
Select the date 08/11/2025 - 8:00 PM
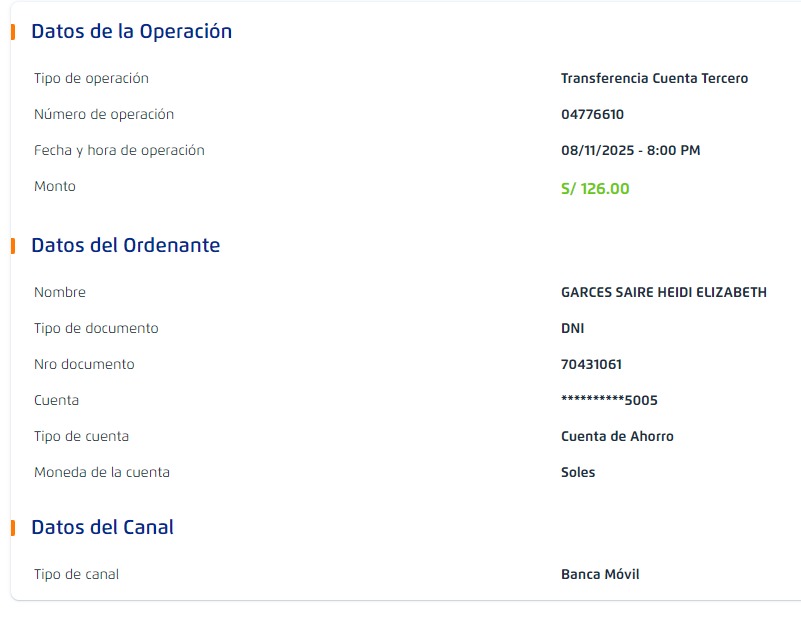[x=630, y=150]
